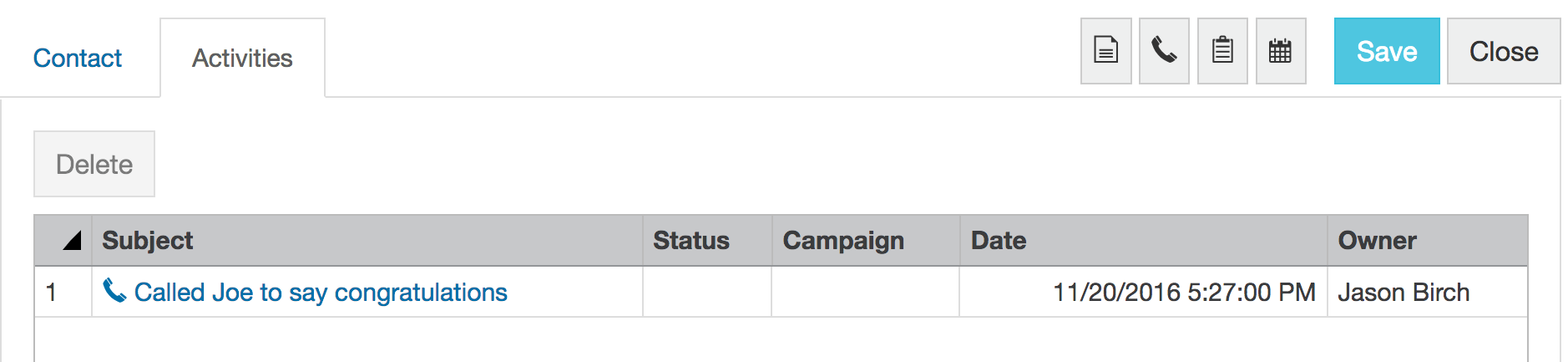Click the new task clipboard icon

click(x=1222, y=51)
